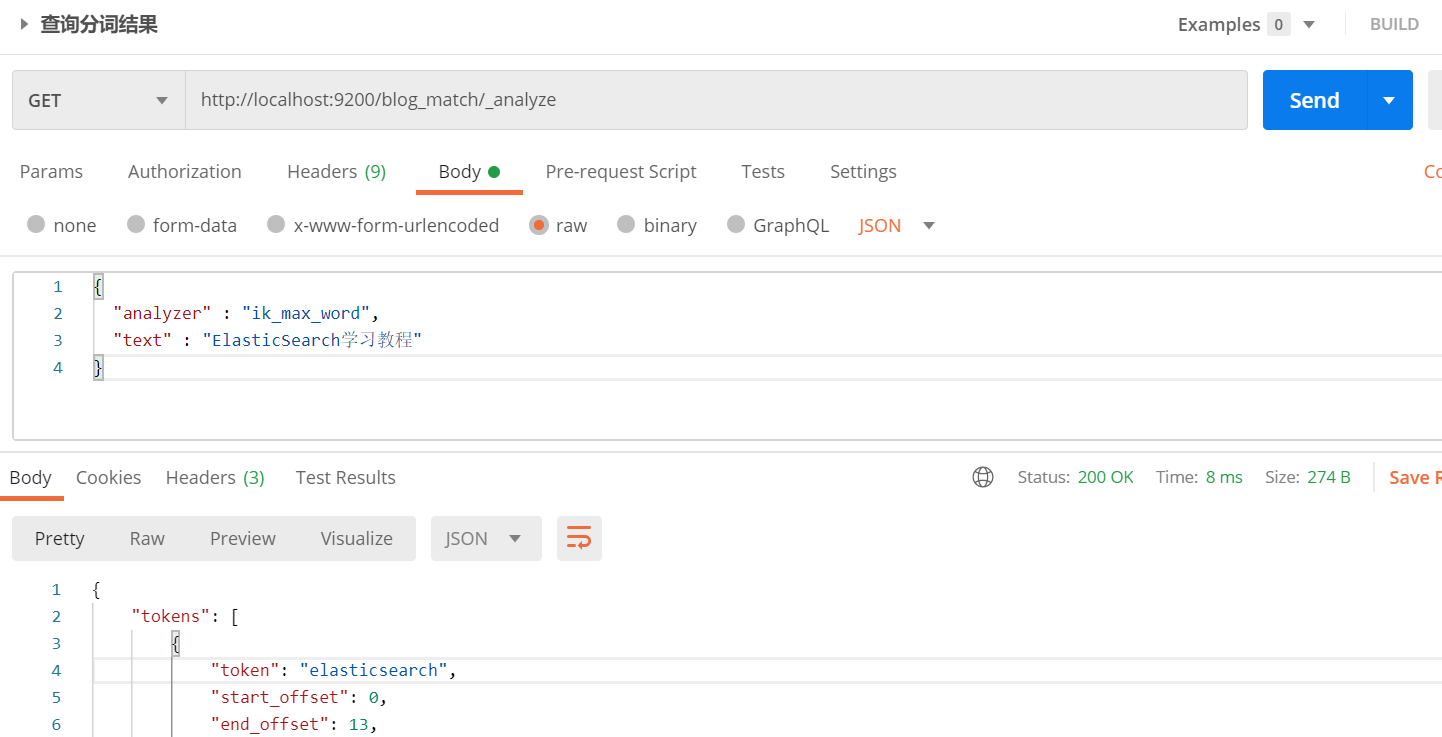This screenshot has height=737, width=1442.
Task: Click the green dot on the Body tab
Action: coord(493,171)
